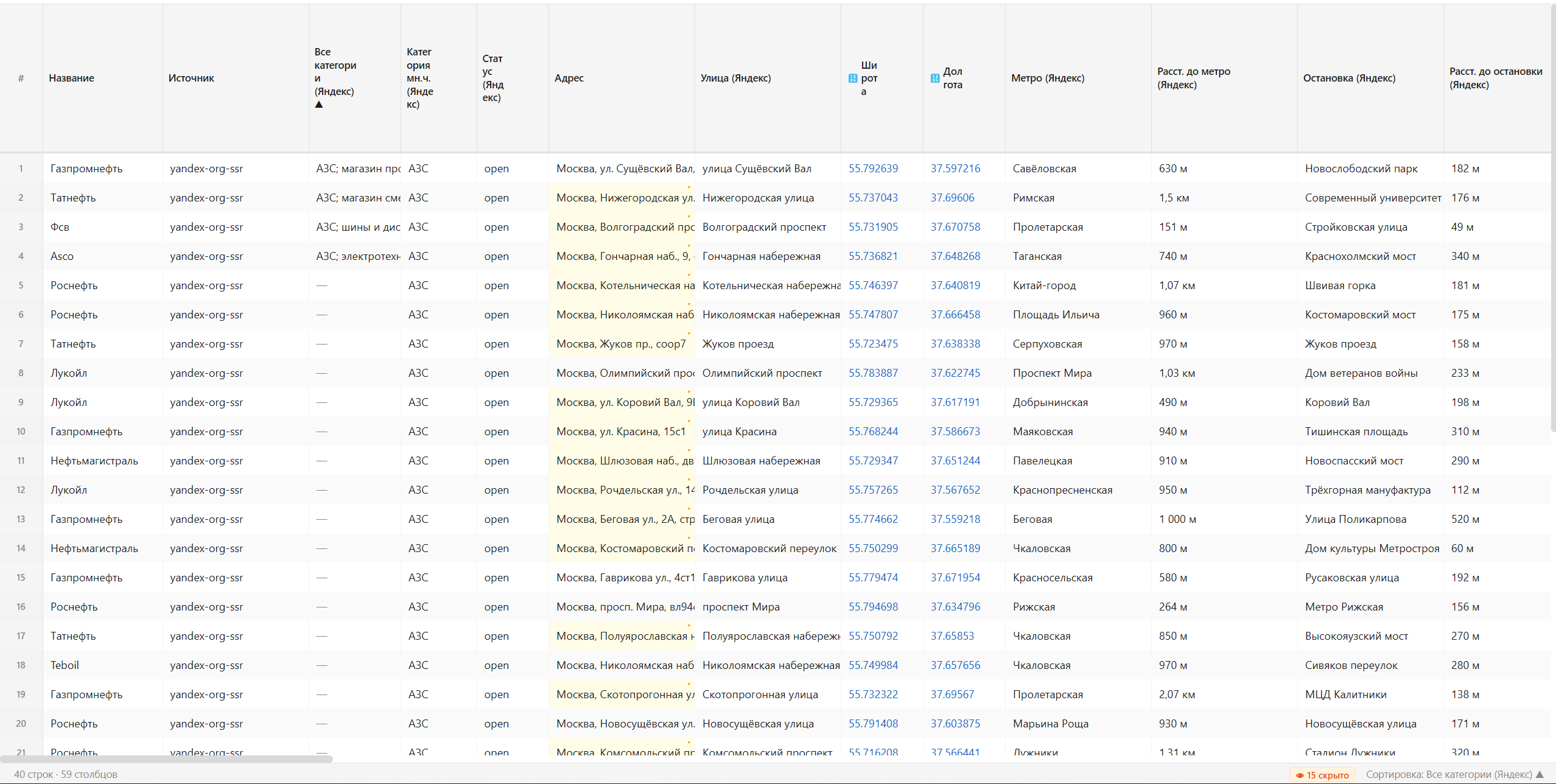This screenshot has width=1556, height=784.
Task: Select street cell 'Волгоградский проспект'
Action: (x=768, y=227)
